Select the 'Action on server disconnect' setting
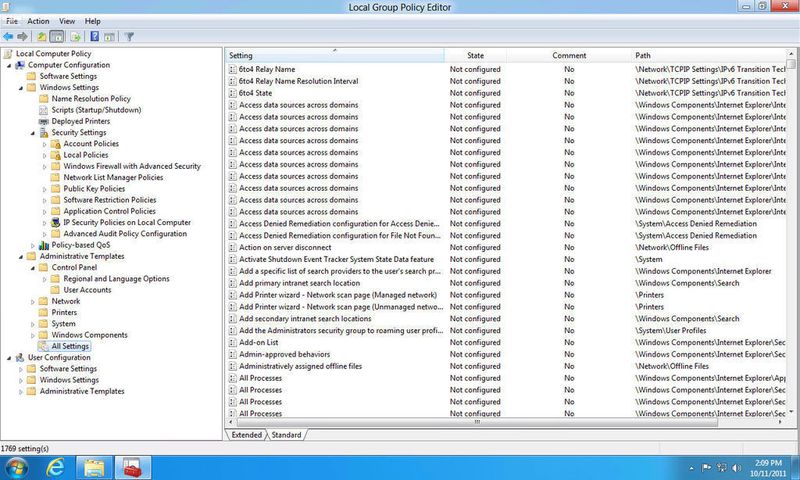The width and height of the screenshot is (800, 480). click(x=285, y=247)
